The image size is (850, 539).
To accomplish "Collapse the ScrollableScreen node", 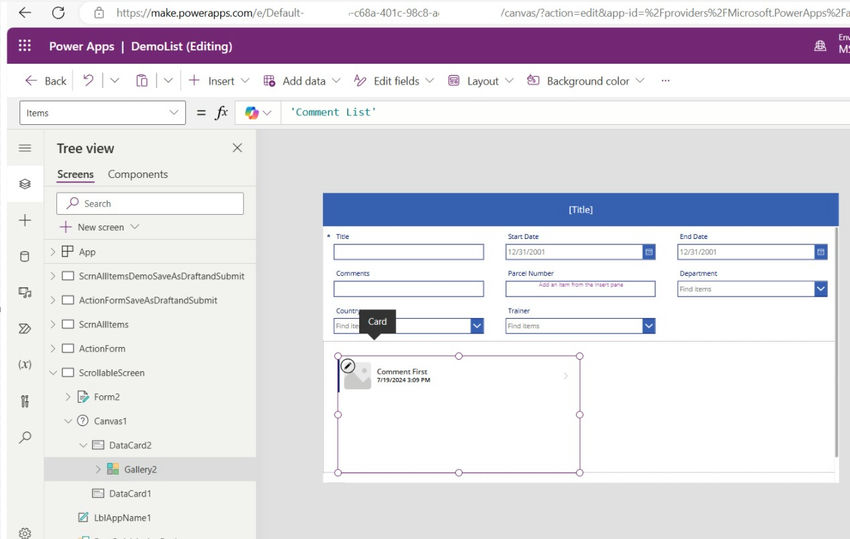I will pos(53,373).
